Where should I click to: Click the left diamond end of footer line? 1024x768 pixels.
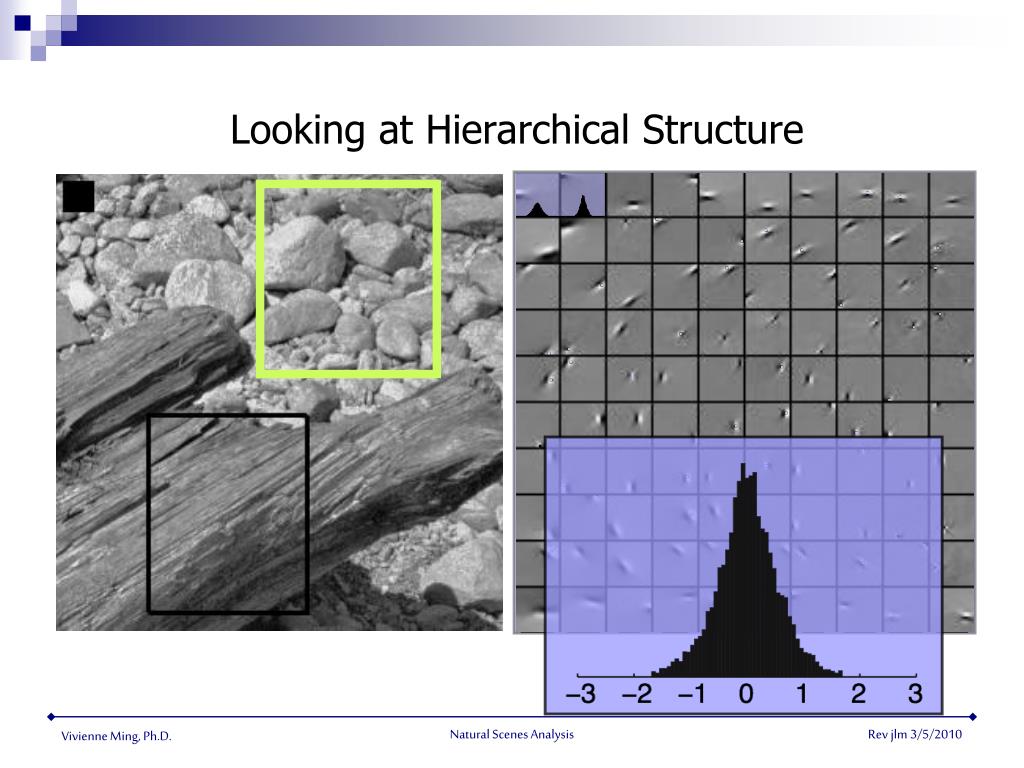click(x=51, y=717)
